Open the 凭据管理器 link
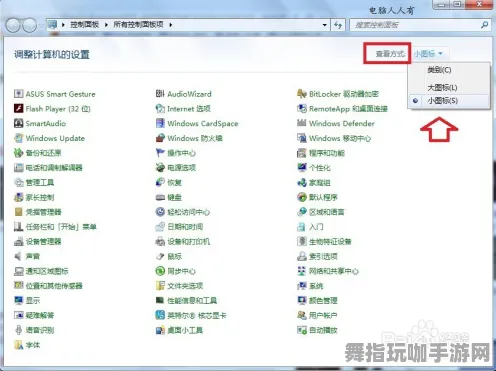 tap(43, 212)
